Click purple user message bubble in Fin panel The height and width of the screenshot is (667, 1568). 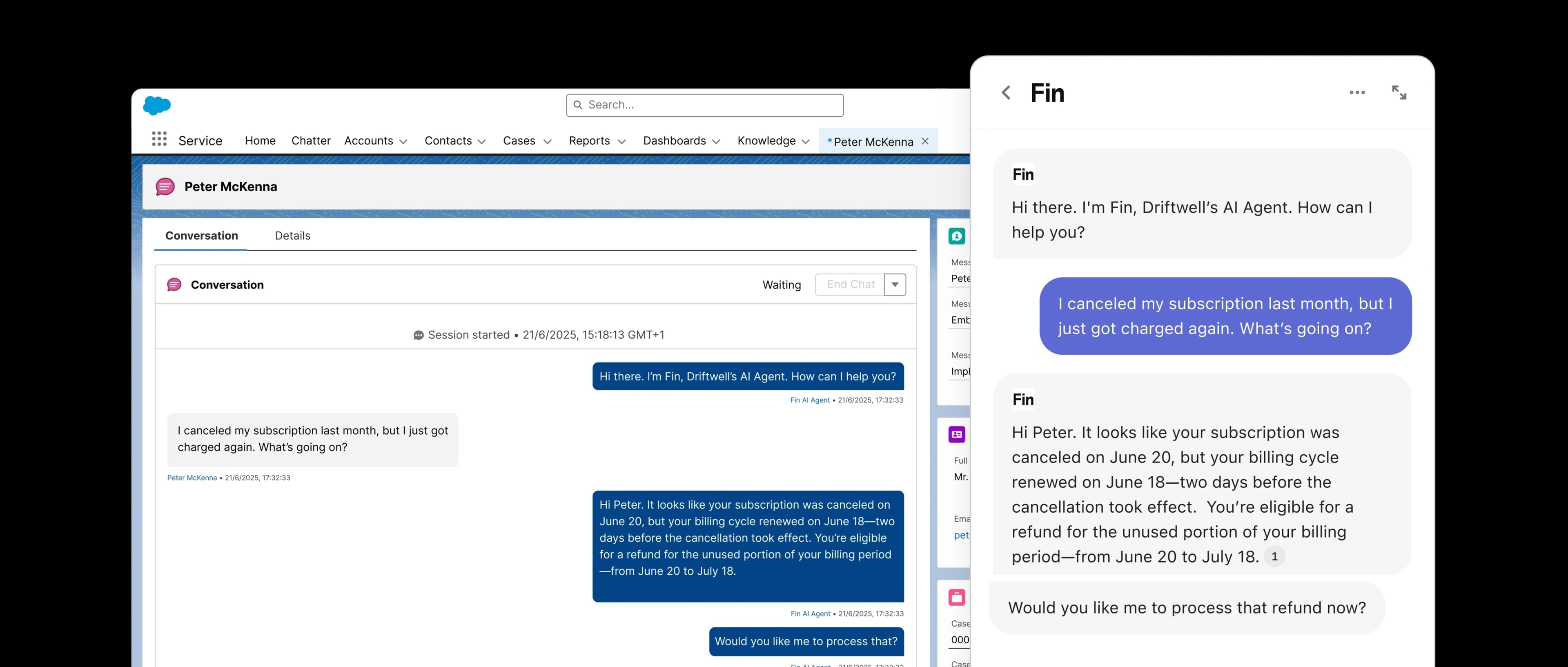(1225, 316)
